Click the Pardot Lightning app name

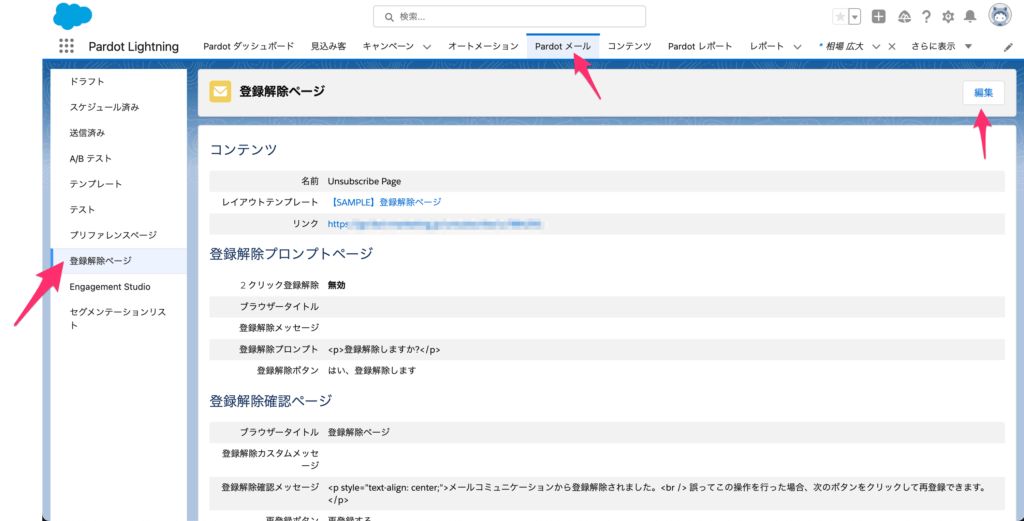coord(133,46)
